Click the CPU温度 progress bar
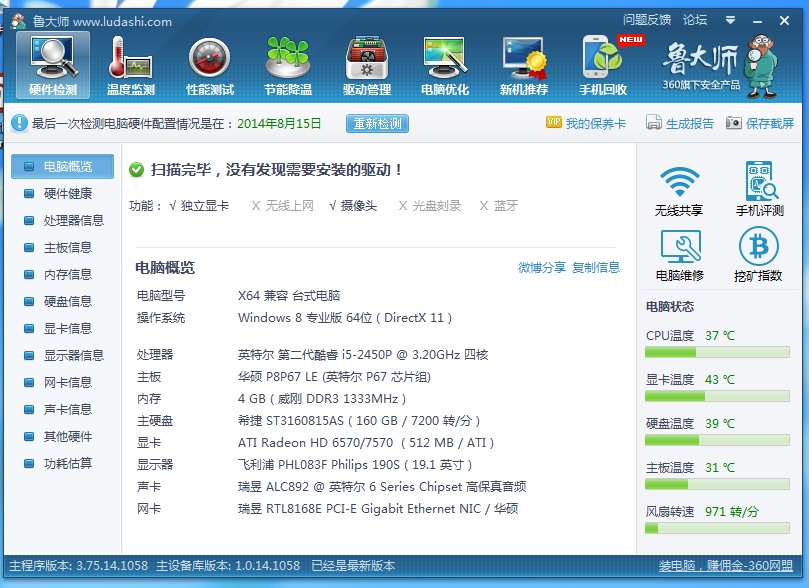 coord(717,352)
